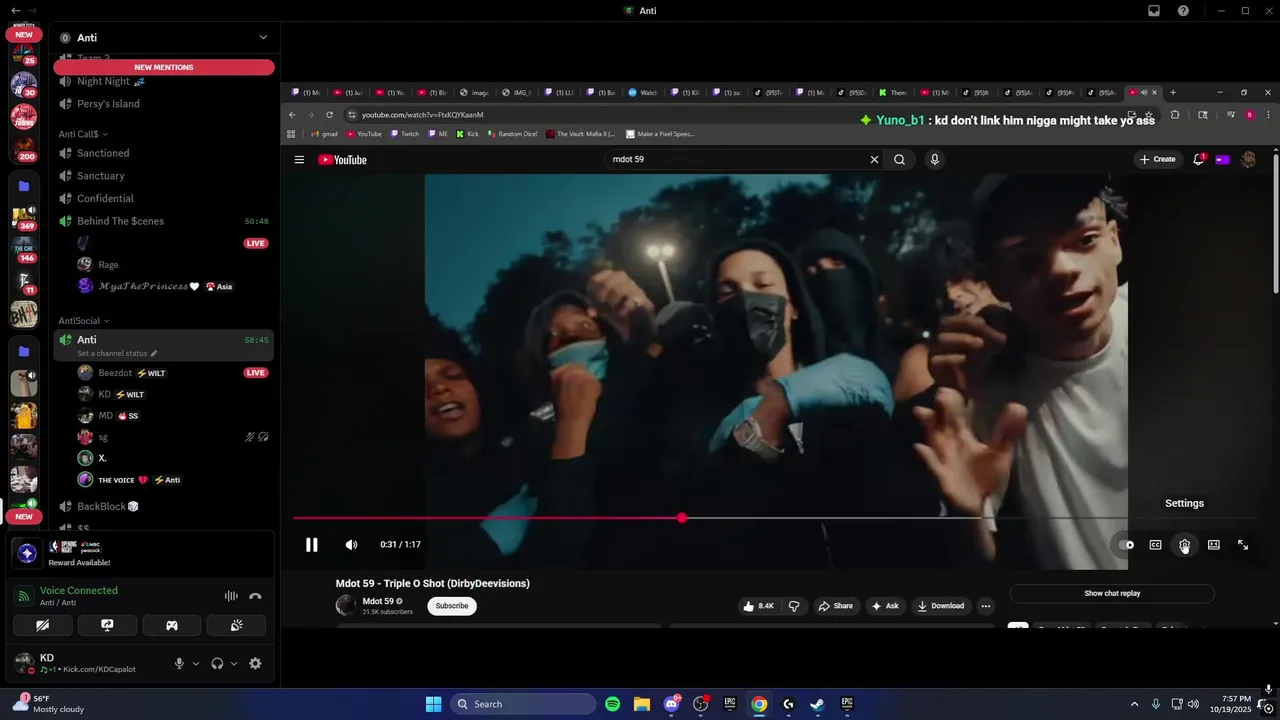This screenshot has width=1280, height=720.
Task: Enter full screen in YouTube player
Action: click(x=1243, y=545)
